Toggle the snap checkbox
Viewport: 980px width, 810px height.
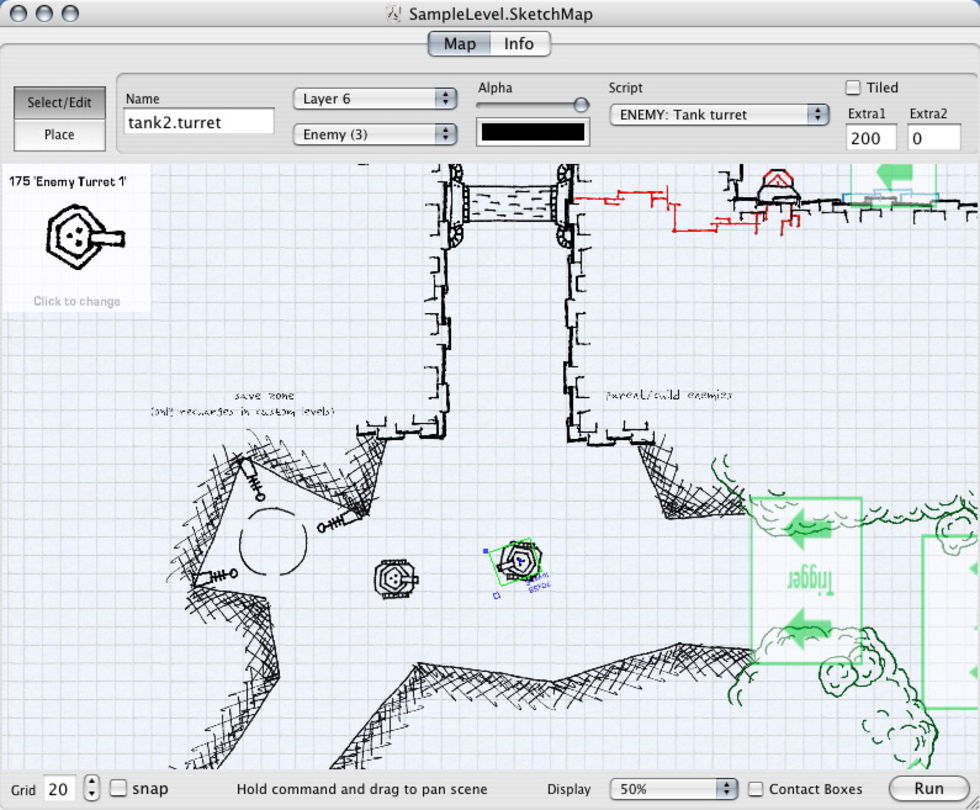(118, 788)
